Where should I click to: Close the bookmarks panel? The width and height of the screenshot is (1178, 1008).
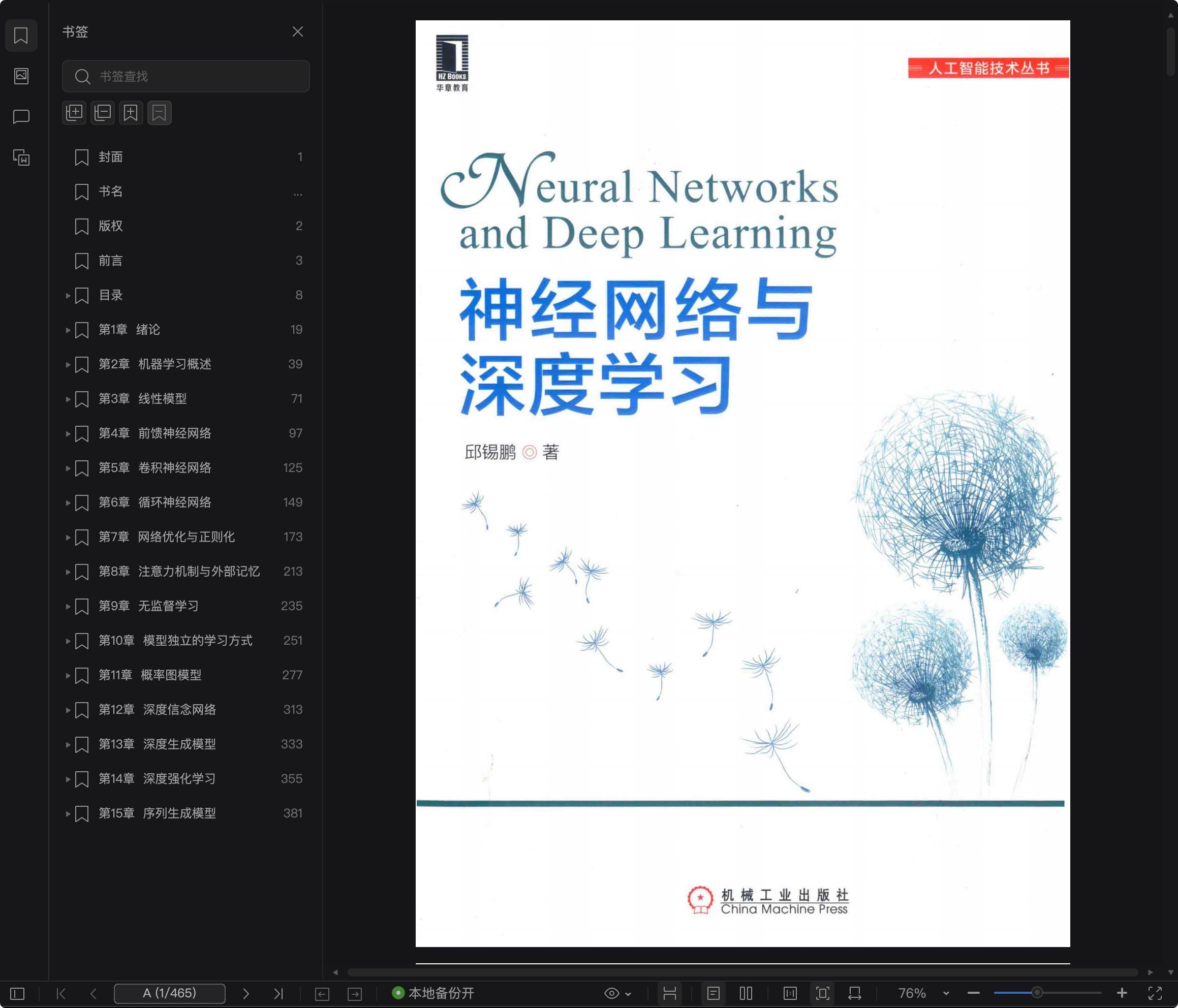(x=297, y=32)
